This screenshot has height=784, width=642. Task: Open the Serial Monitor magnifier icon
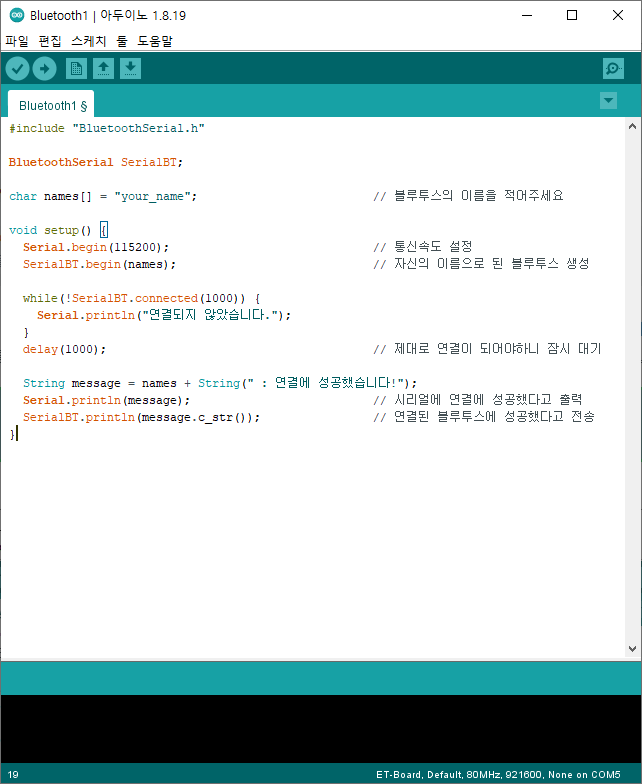(613, 68)
